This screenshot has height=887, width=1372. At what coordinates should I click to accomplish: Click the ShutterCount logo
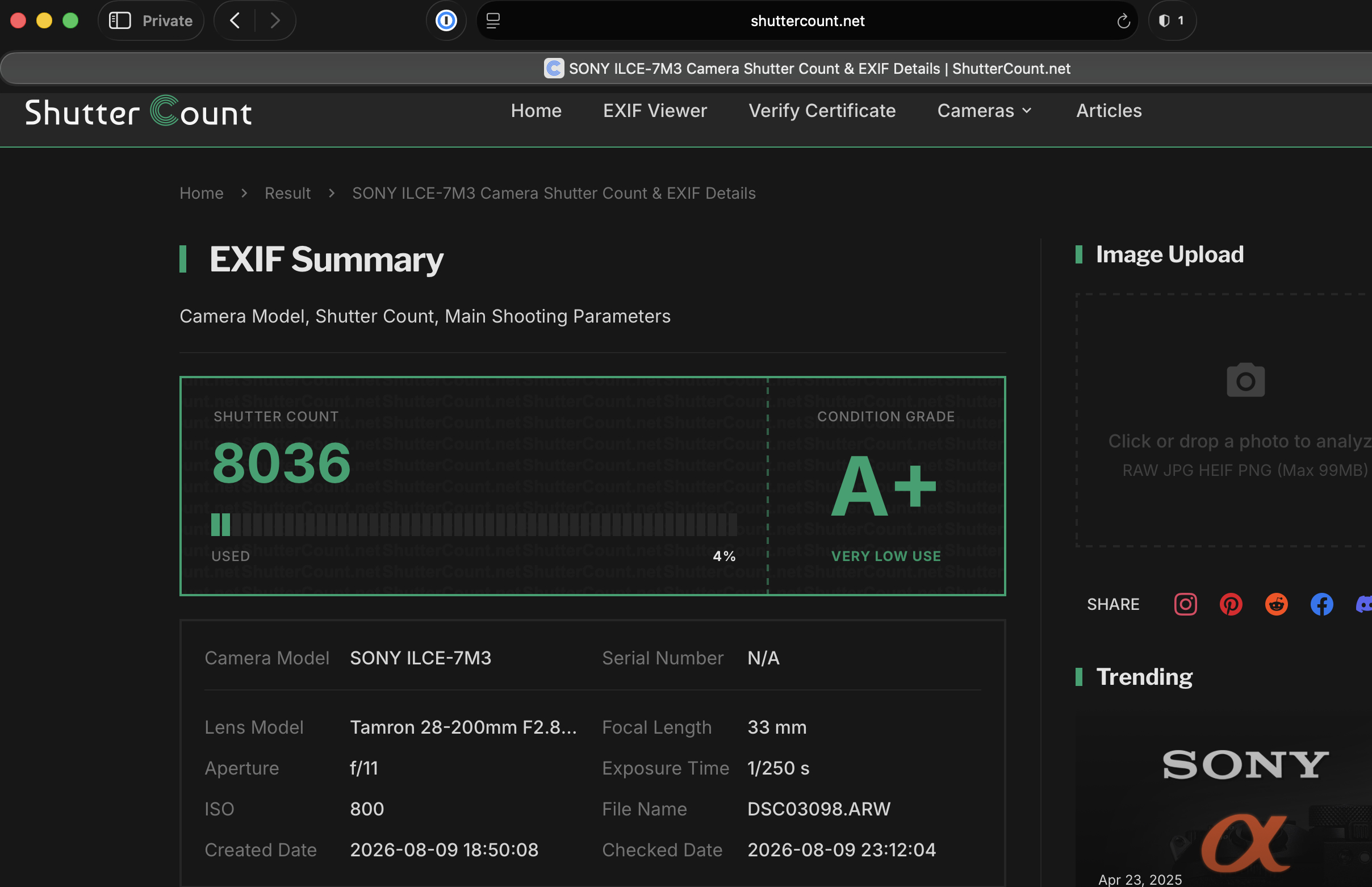click(x=138, y=111)
